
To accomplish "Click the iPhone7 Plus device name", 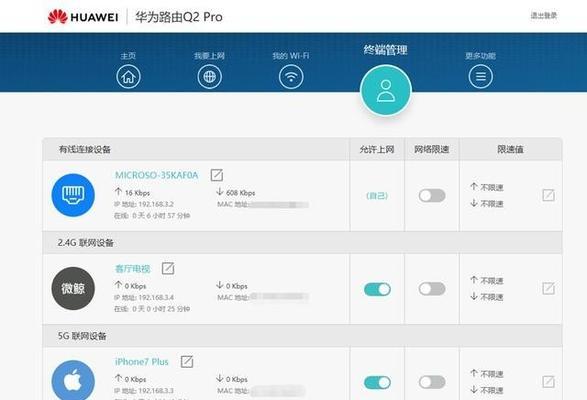I will (142, 362).
